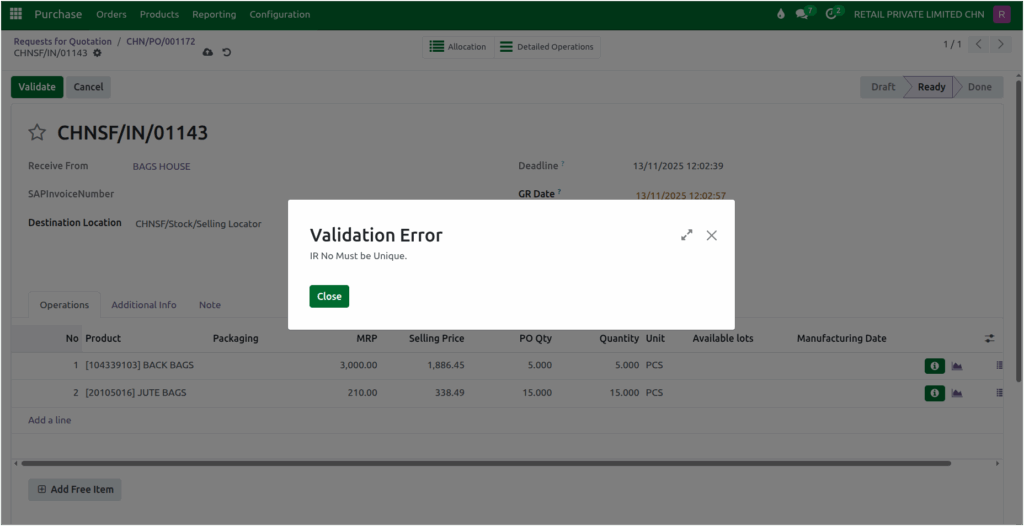Select the Ready status stage

coord(931,87)
